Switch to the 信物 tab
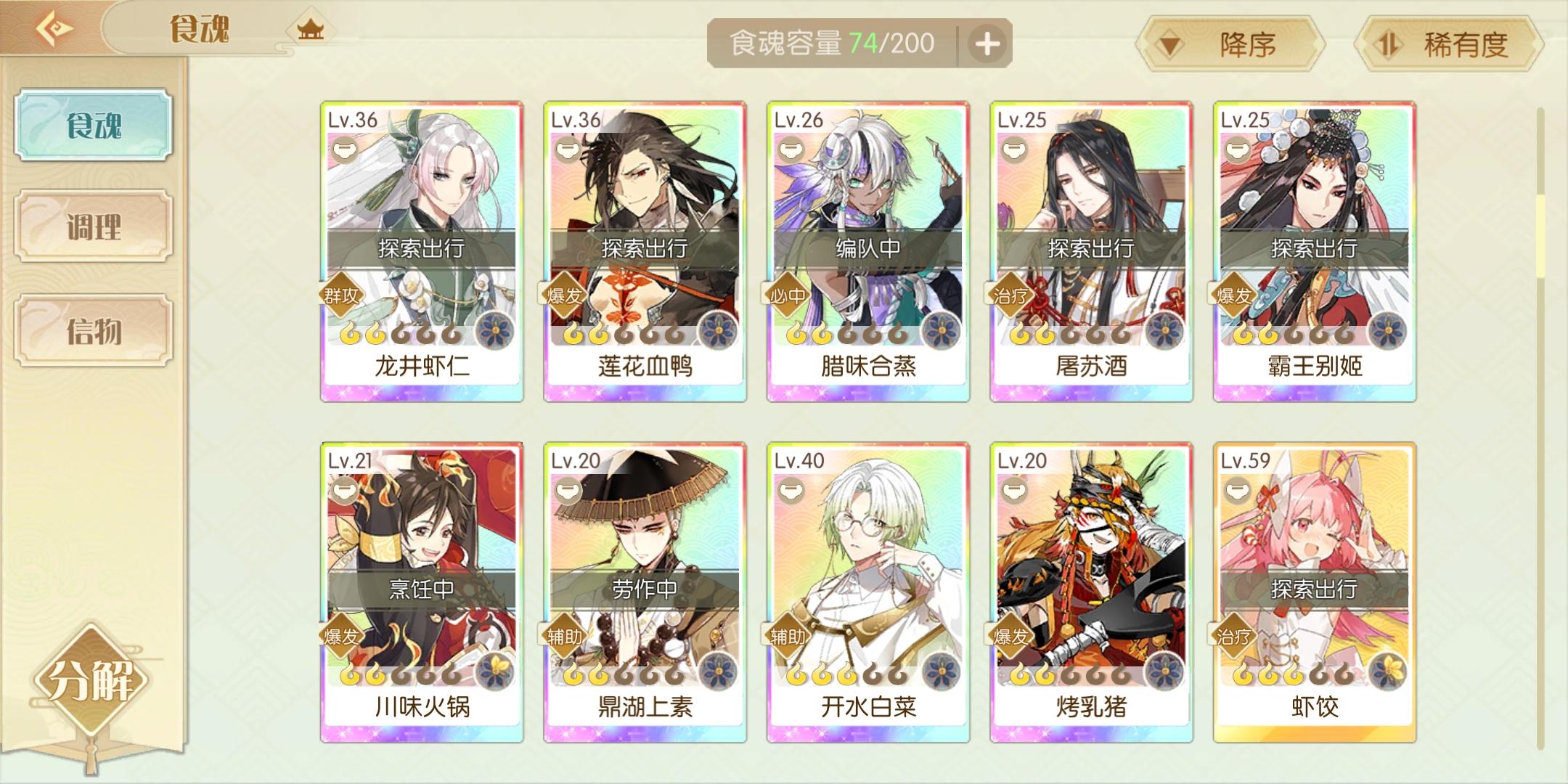Image resolution: width=1568 pixels, height=784 pixels. tap(94, 331)
